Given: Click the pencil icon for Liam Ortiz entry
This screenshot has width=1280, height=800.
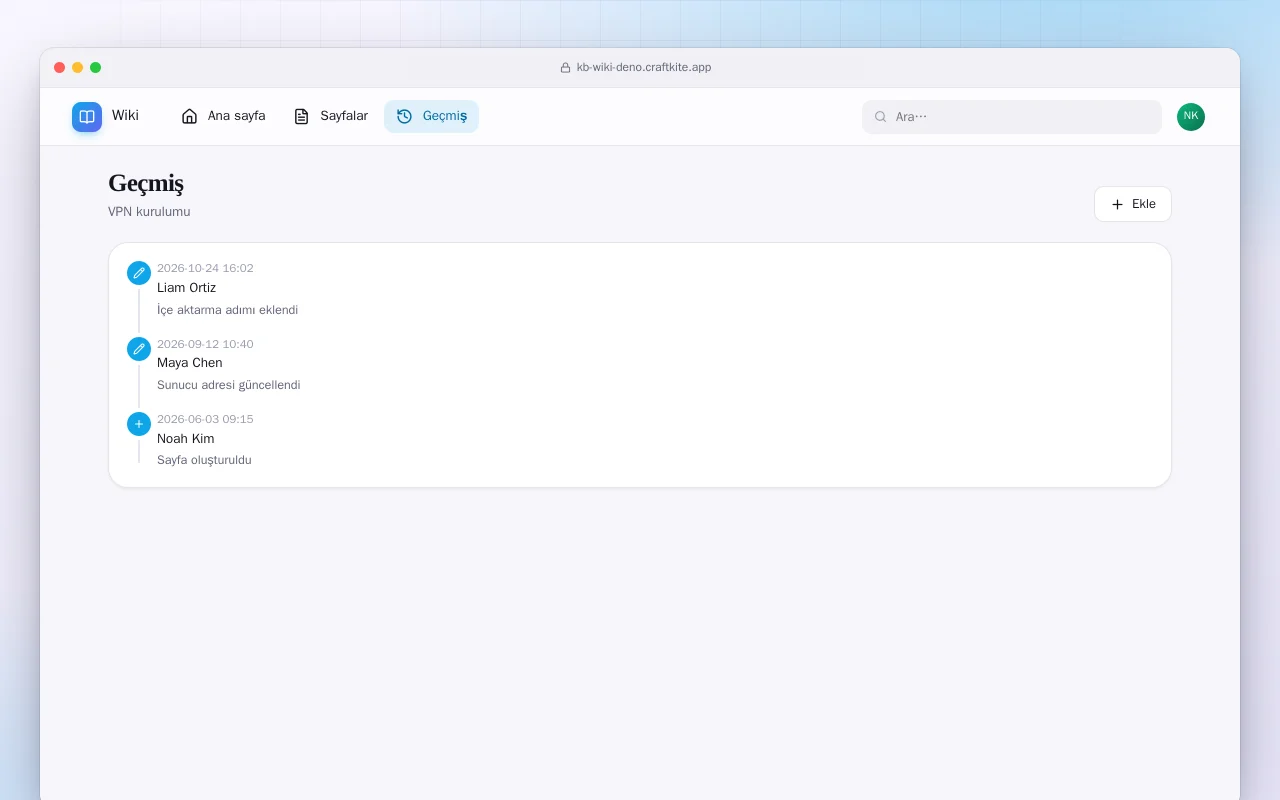Looking at the screenshot, I should [139, 273].
